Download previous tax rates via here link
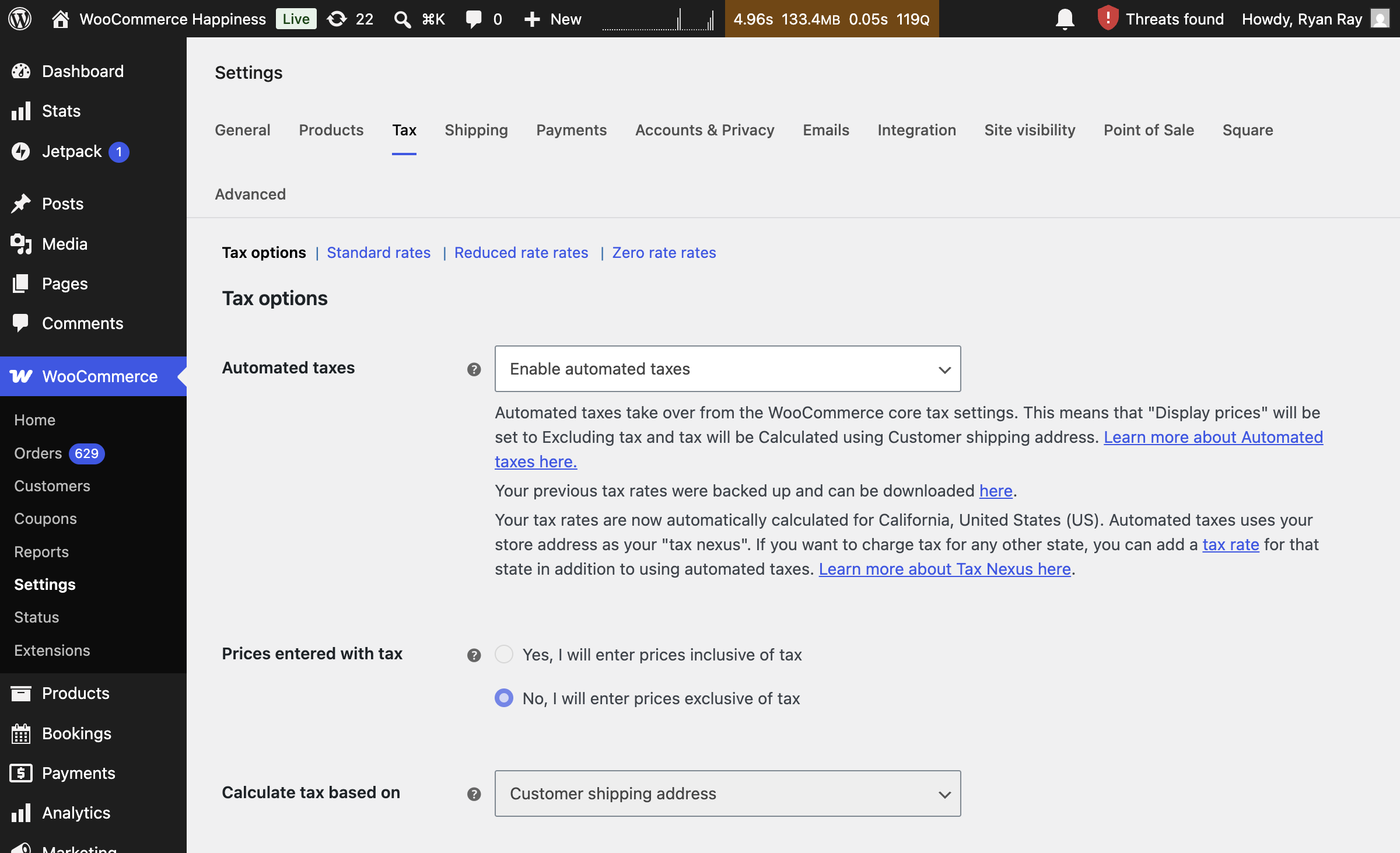 pos(996,491)
